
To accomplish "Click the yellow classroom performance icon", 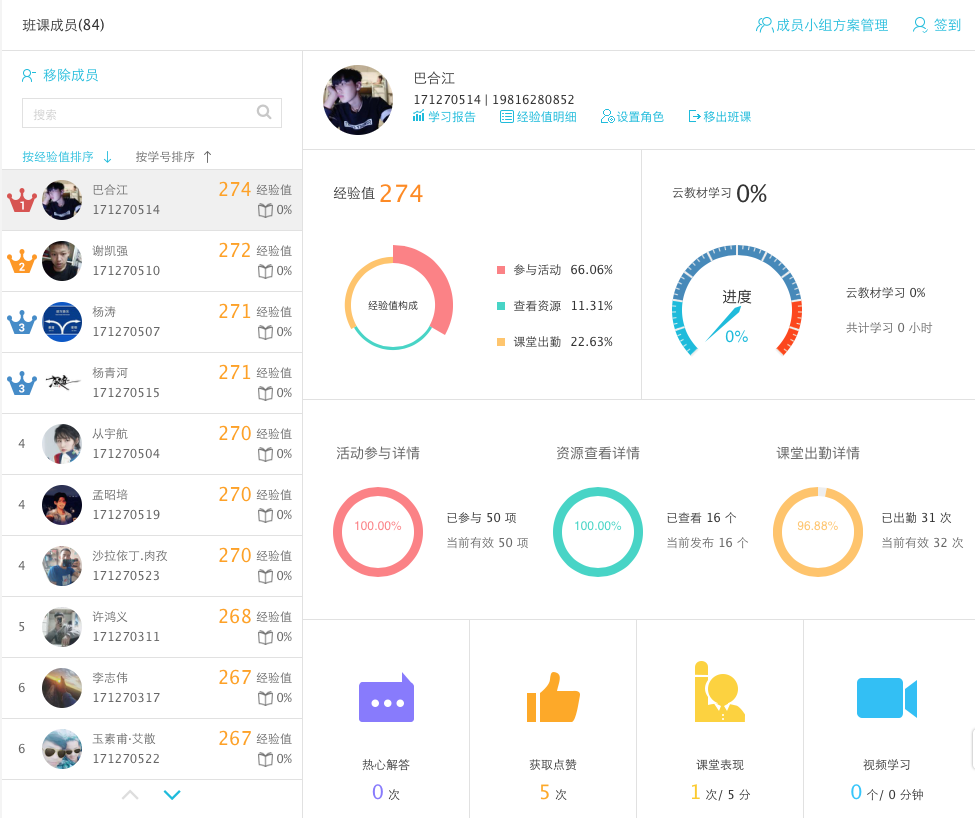I will (719, 692).
